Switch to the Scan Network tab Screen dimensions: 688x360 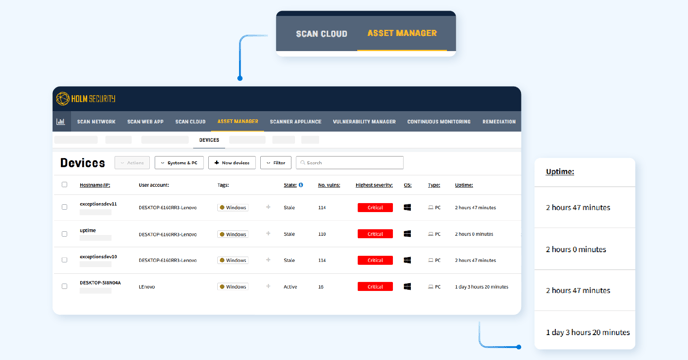(96, 122)
